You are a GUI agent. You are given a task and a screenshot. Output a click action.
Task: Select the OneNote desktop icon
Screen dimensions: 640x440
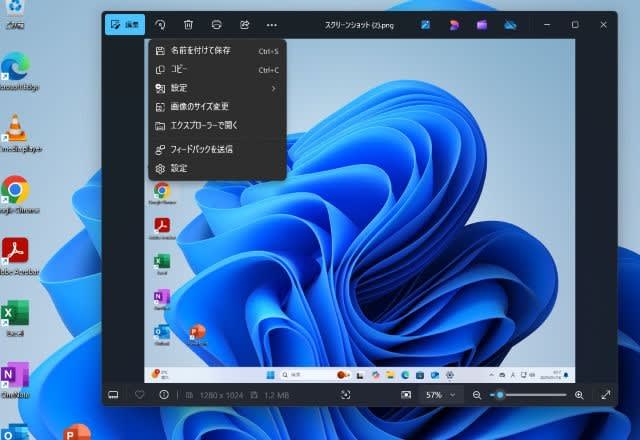pyautogui.click(x=16, y=380)
